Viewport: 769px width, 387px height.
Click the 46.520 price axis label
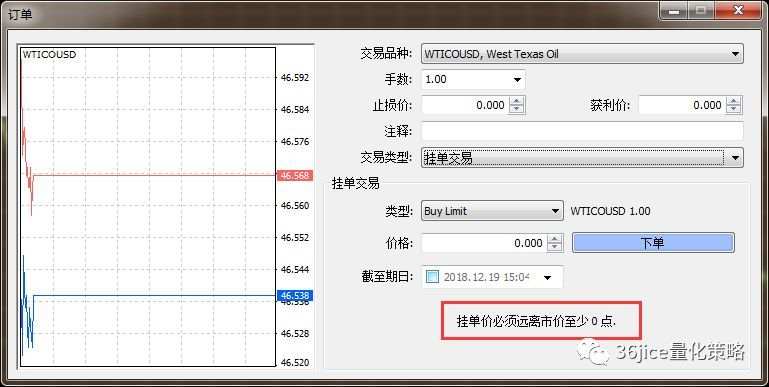click(x=295, y=362)
